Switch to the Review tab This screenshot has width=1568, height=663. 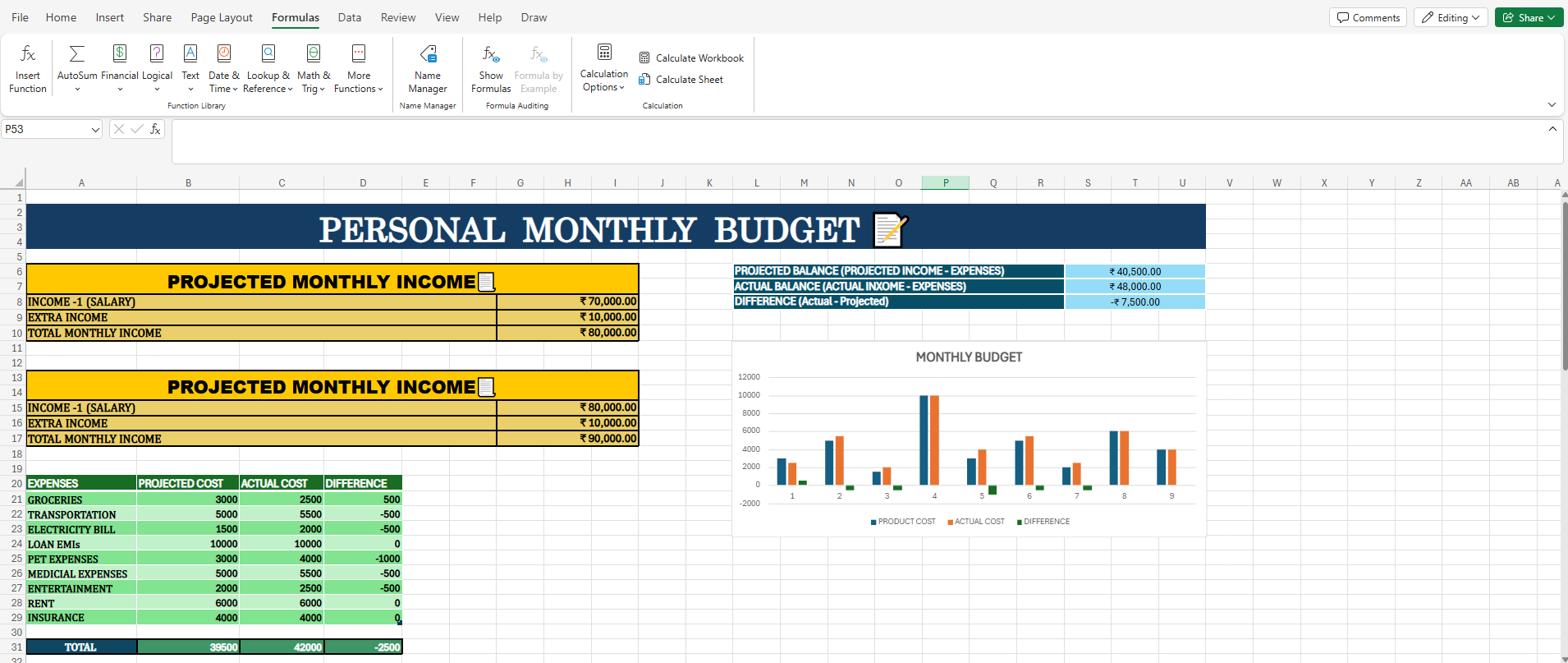point(398,17)
